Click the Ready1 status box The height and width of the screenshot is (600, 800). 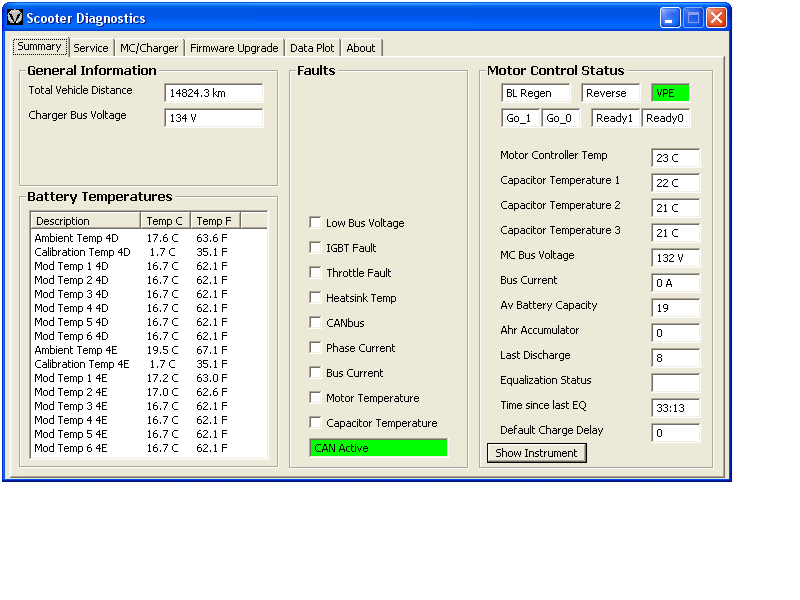(x=616, y=118)
